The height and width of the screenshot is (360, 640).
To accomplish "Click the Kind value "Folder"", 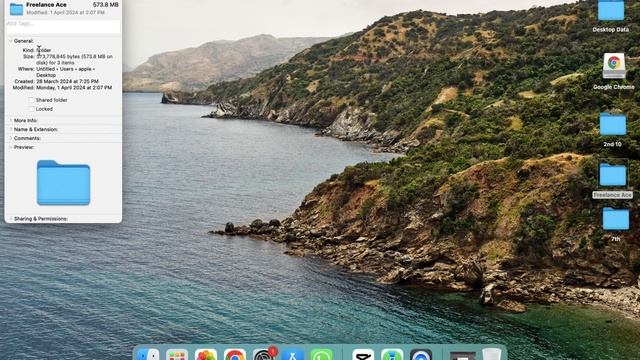I will click(44, 50).
